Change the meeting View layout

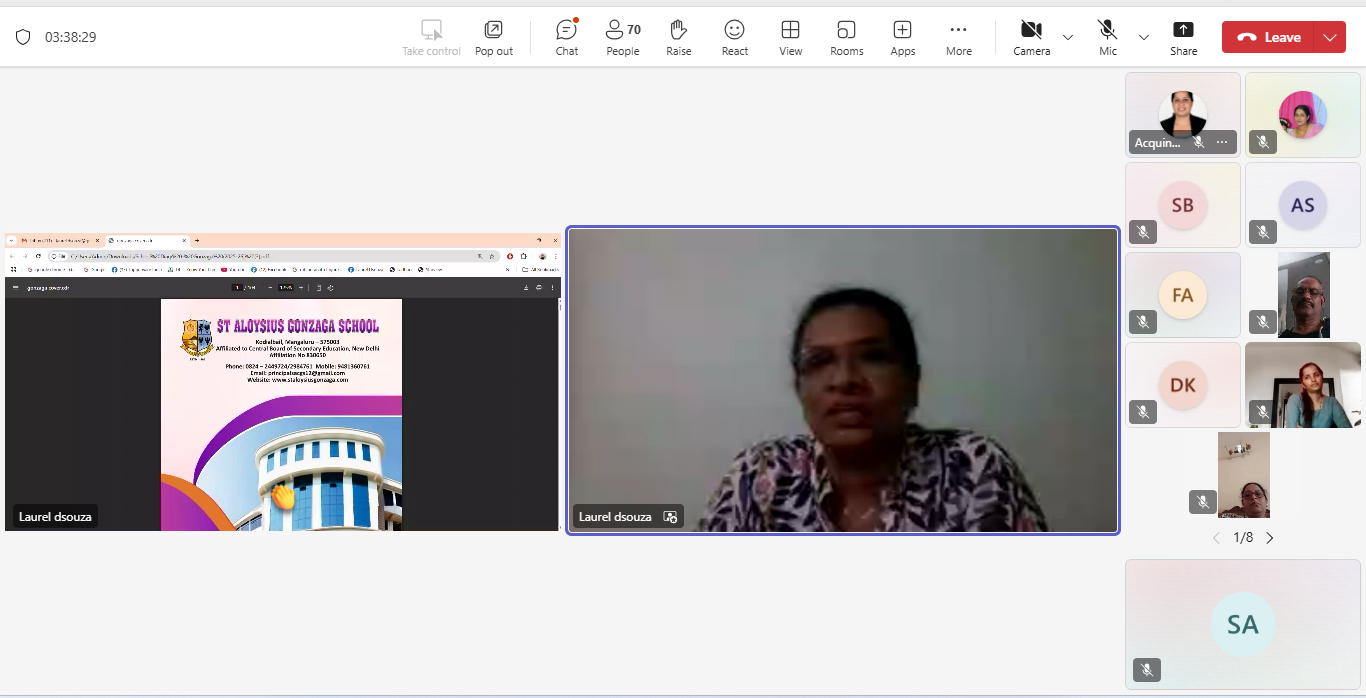point(791,37)
